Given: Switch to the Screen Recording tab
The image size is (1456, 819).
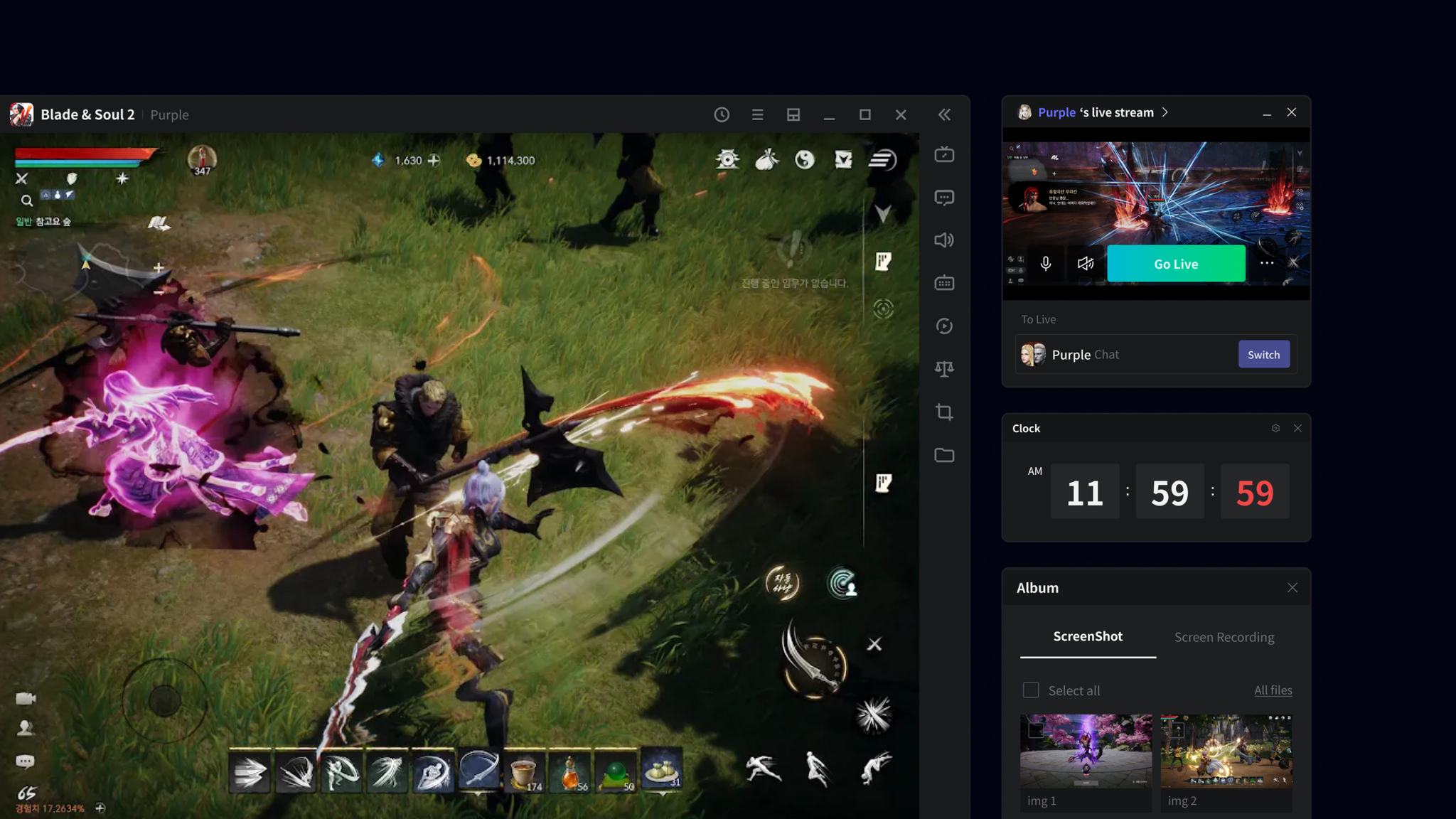Looking at the screenshot, I should 1224,637.
